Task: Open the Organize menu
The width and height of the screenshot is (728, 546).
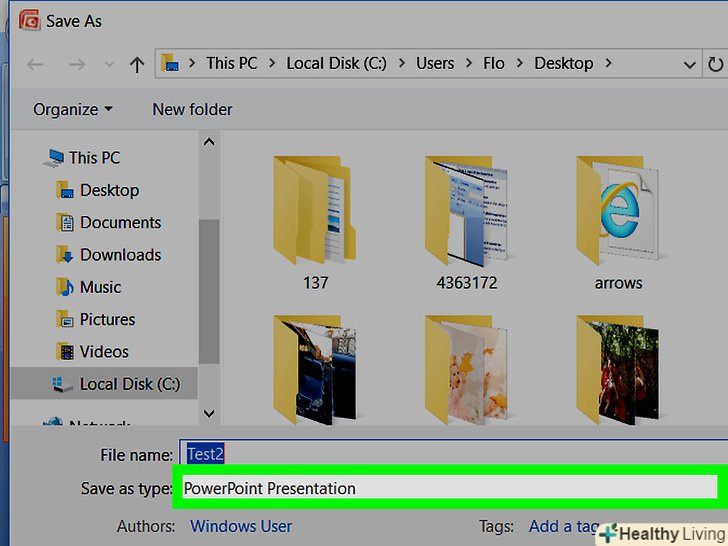Action: click(x=73, y=110)
